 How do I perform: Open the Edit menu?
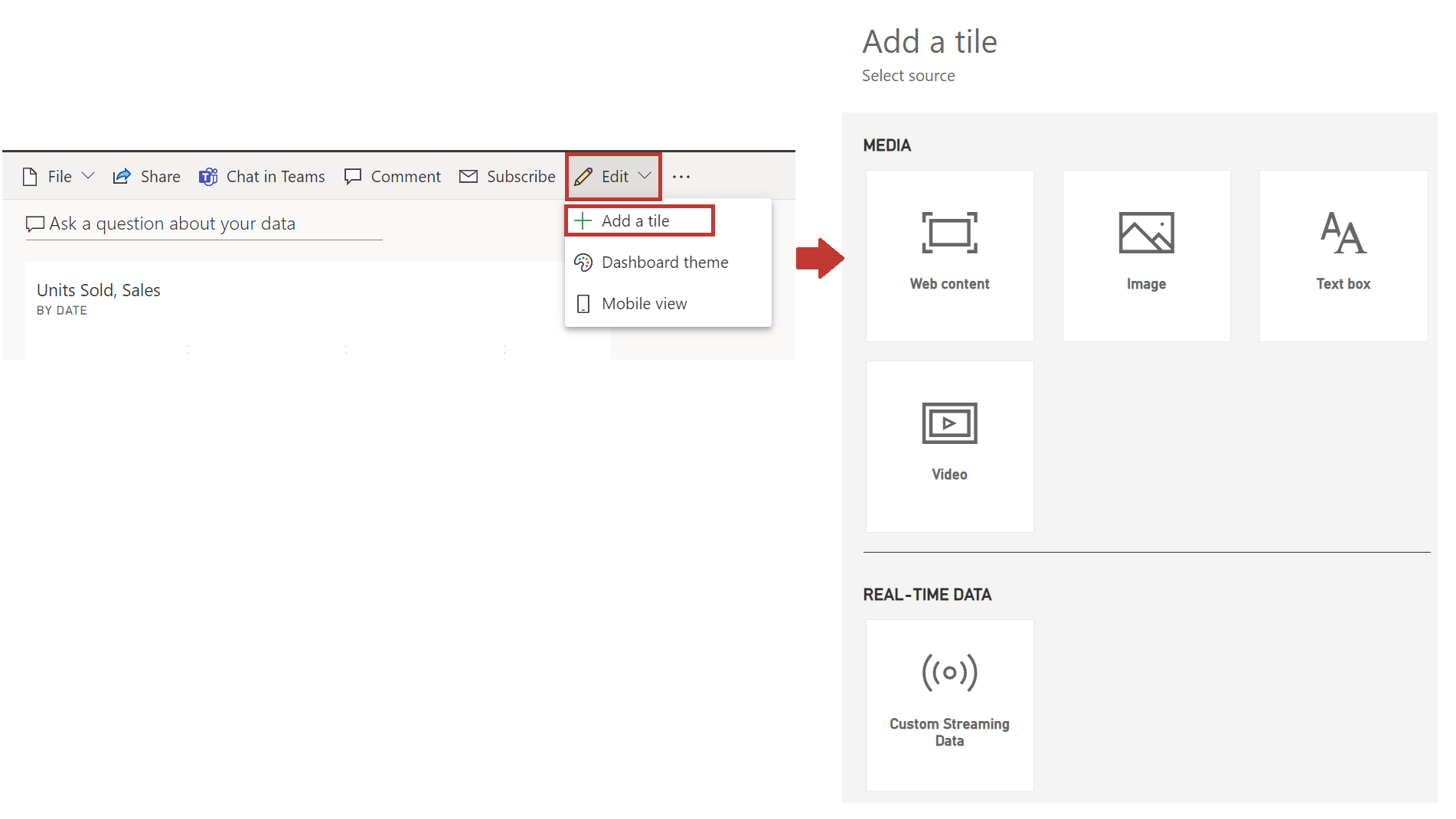[614, 177]
